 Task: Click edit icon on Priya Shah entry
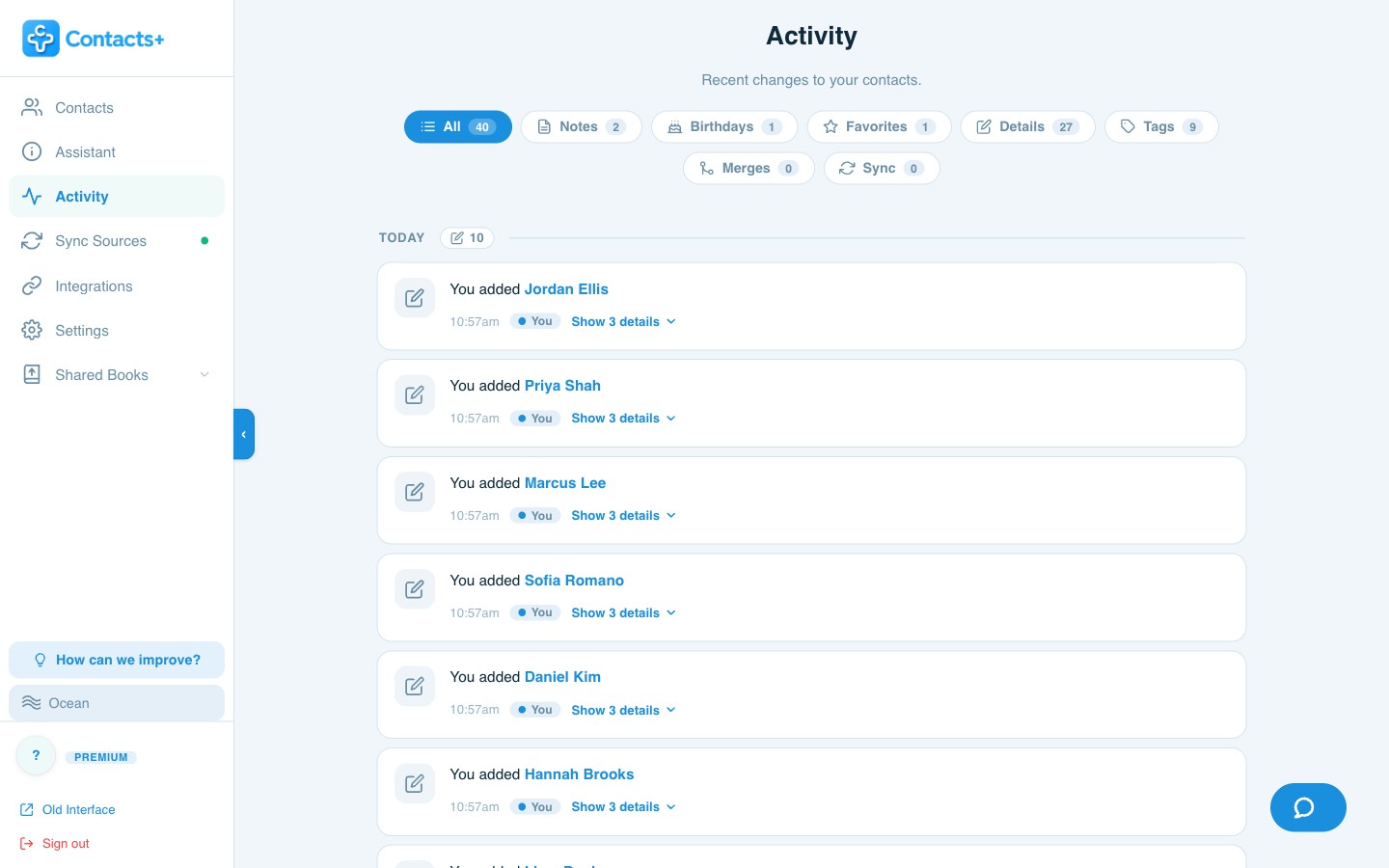pos(415,394)
